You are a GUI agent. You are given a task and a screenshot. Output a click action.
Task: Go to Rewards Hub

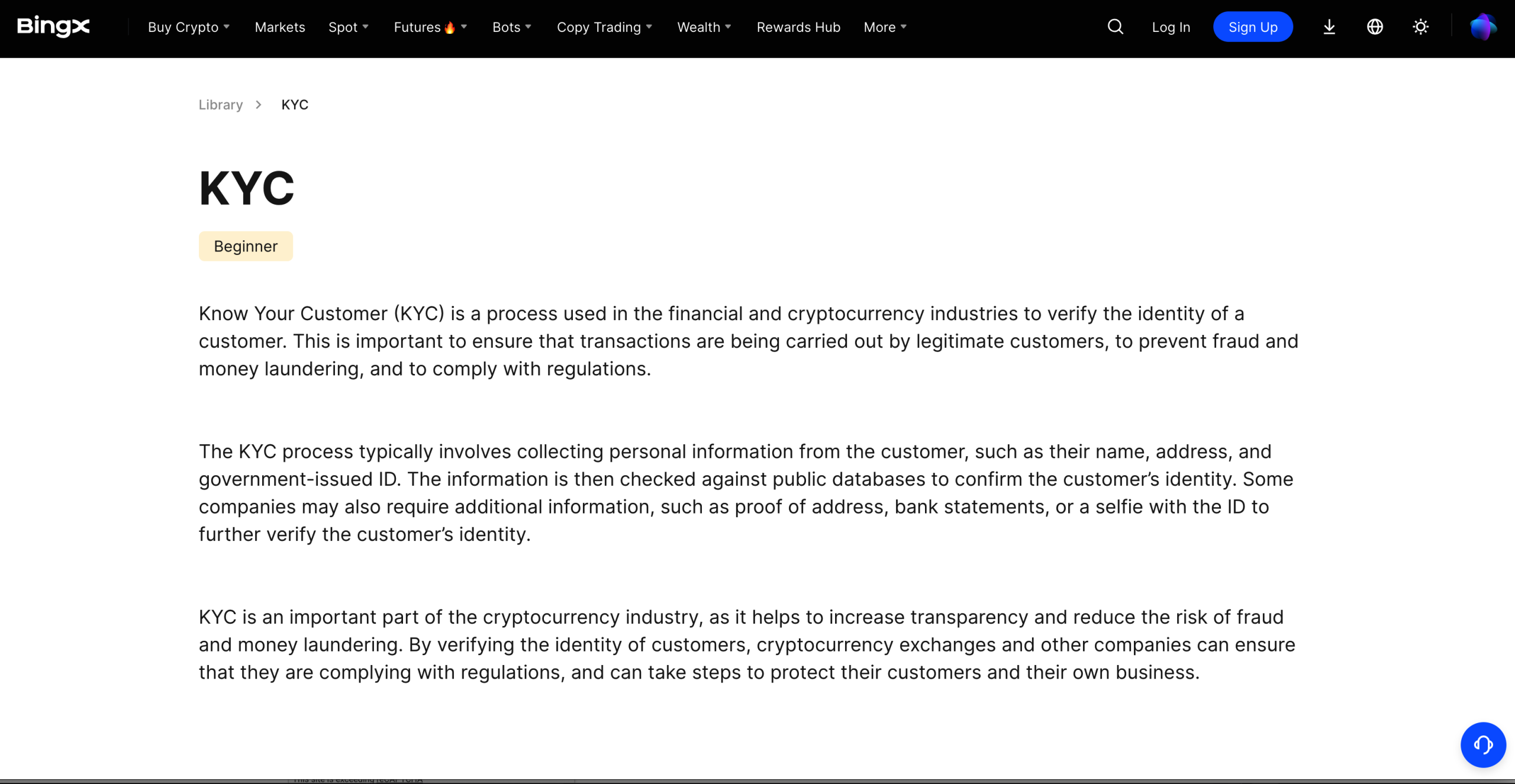coord(798,27)
